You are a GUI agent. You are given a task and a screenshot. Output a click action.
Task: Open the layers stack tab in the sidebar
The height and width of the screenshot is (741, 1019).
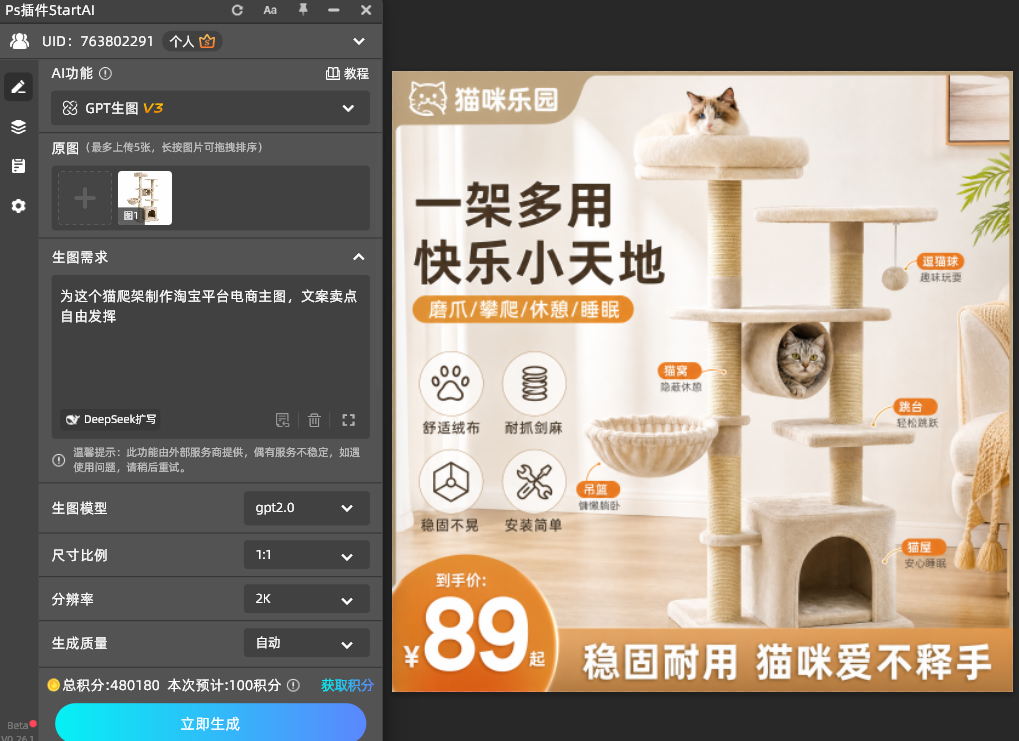[18, 127]
